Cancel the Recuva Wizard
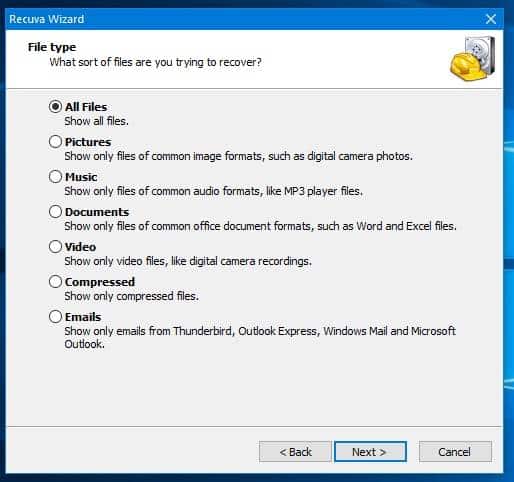Viewport: 514px width, 482px height. click(455, 452)
